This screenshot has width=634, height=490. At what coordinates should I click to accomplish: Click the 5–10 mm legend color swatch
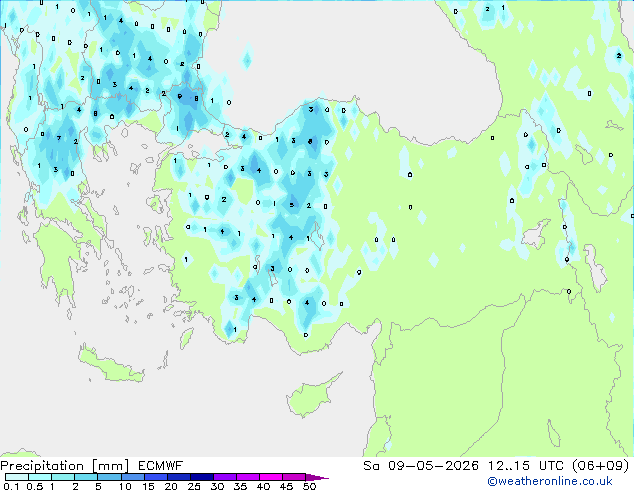tap(109, 477)
